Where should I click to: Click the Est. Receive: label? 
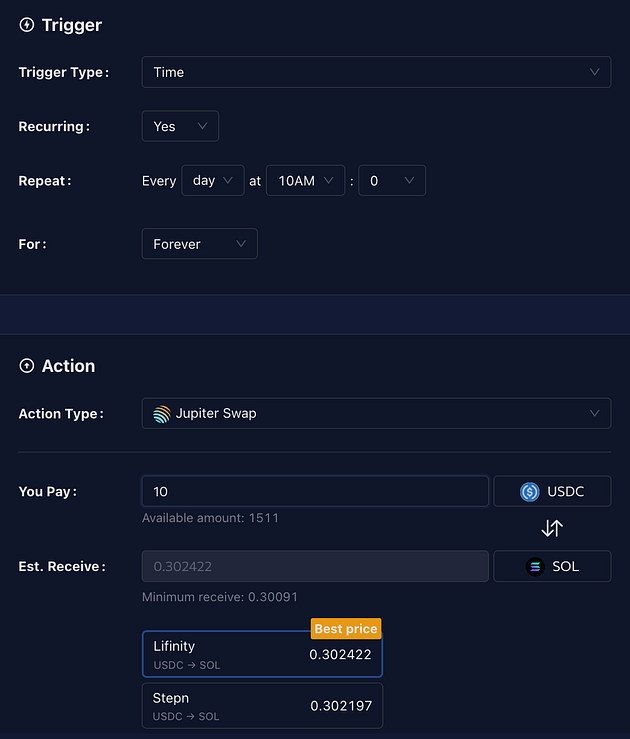click(x=62, y=567)
